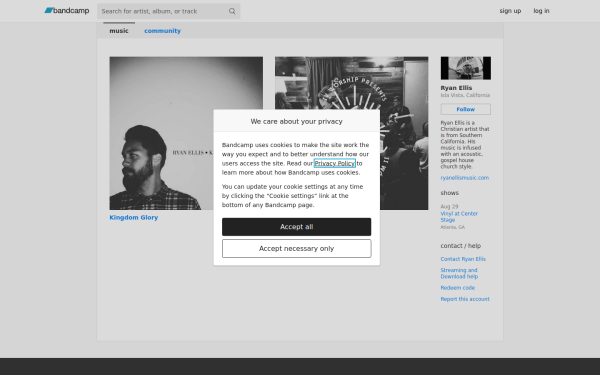Focus the artist, album, or track search field
600x375 pixels.
tap(168, 11)
